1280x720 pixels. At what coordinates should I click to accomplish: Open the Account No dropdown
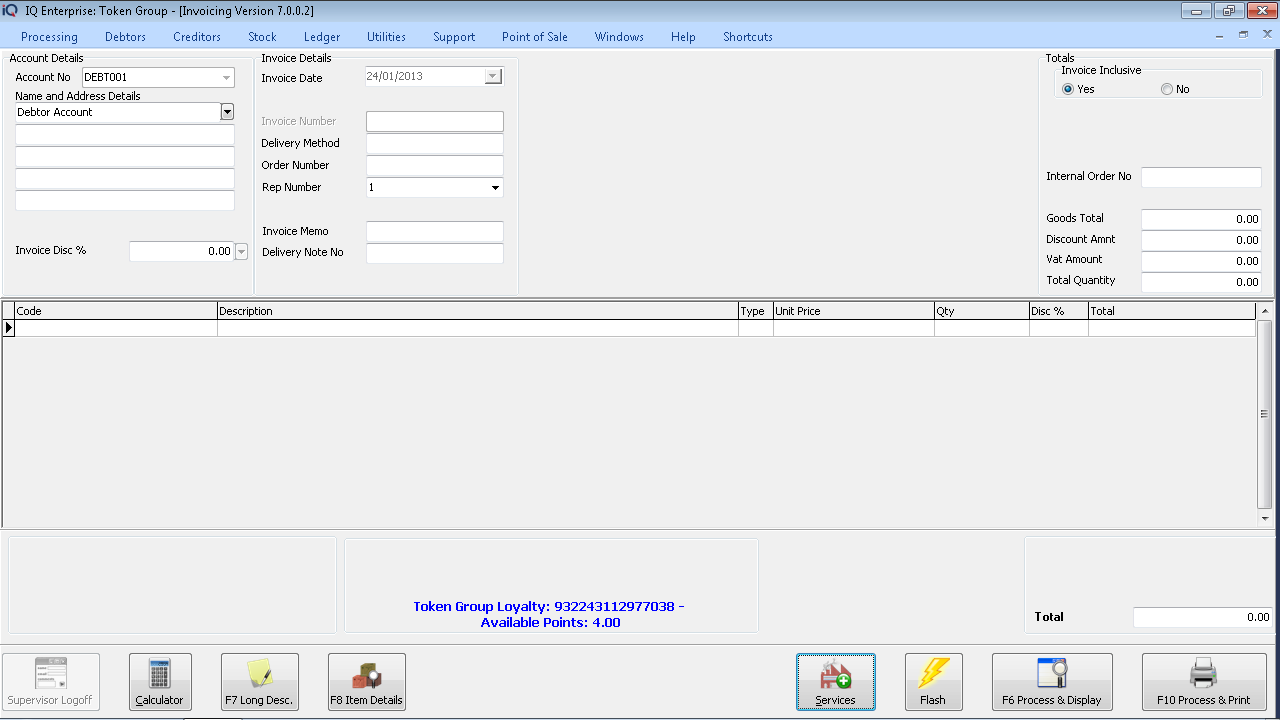point(226,77)
